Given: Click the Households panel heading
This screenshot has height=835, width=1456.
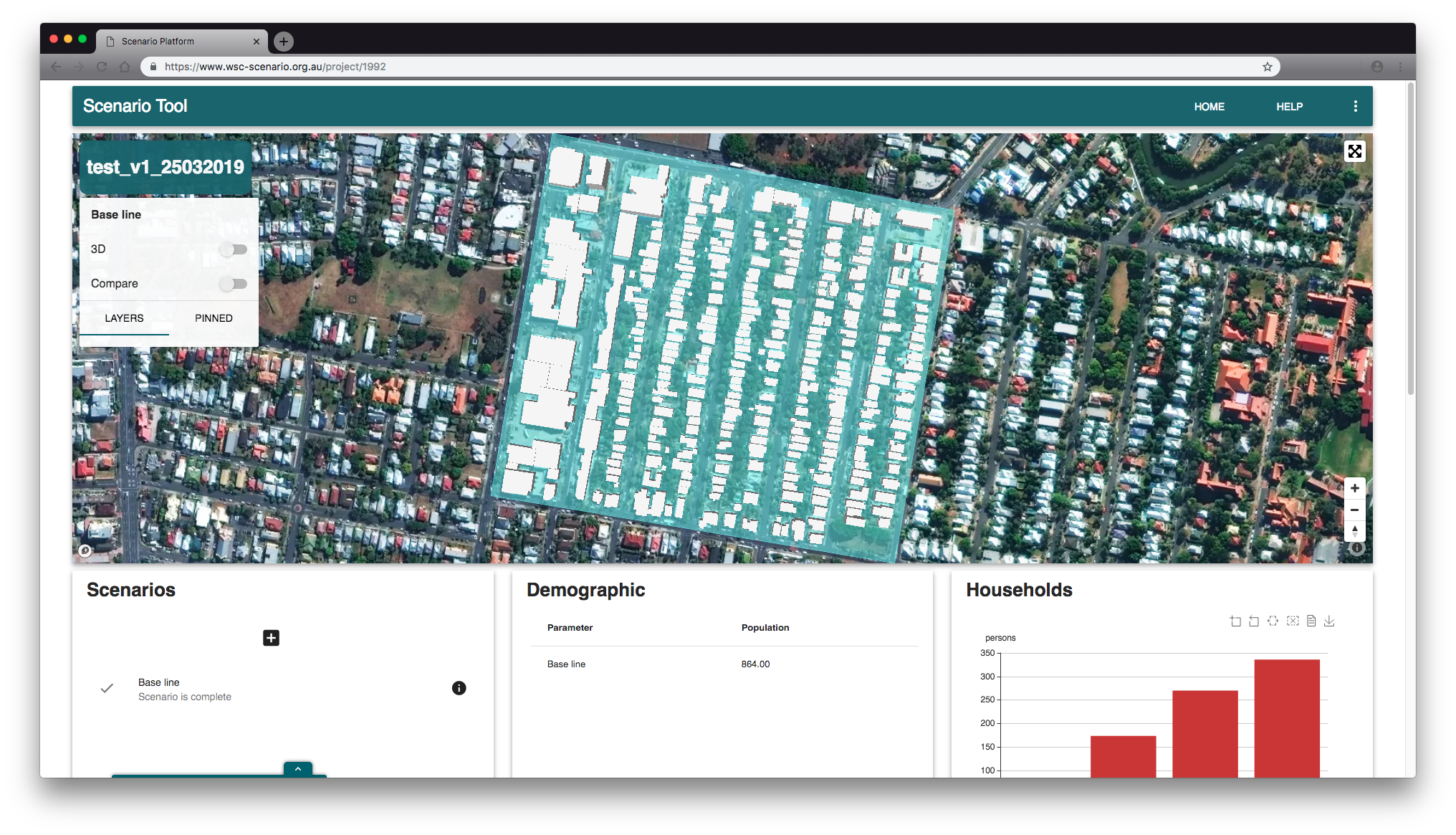Looking at the screenshot, I should point(1019,590).
